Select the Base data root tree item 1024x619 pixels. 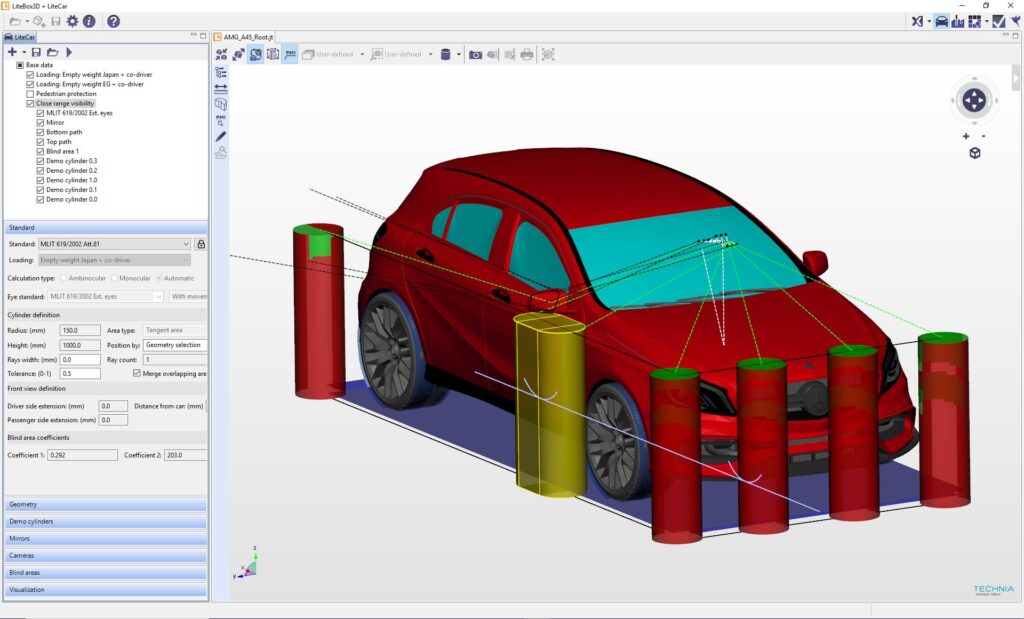tap(39, 65)
